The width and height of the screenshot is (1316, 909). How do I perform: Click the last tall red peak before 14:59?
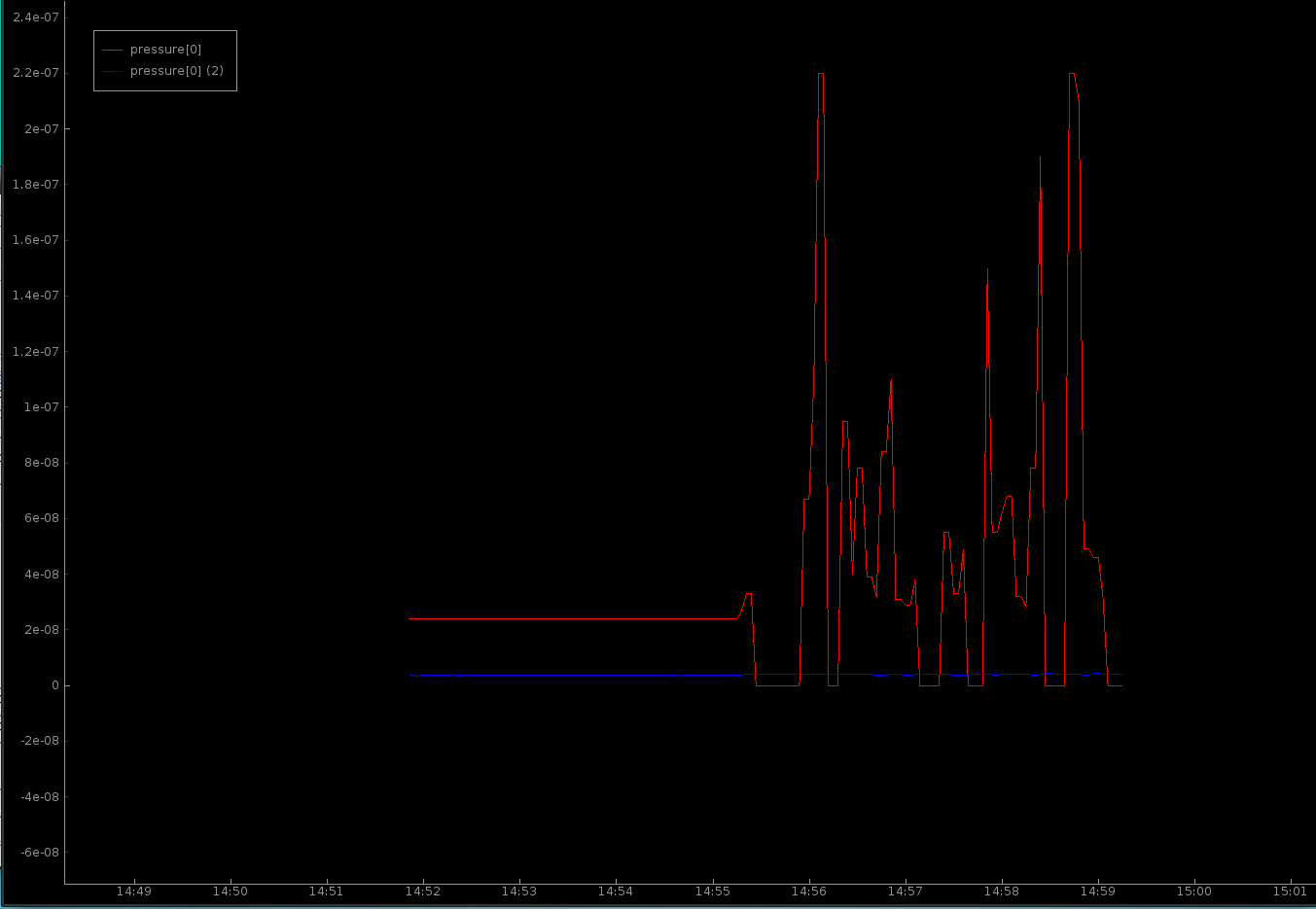click(x=1072, y=75)
